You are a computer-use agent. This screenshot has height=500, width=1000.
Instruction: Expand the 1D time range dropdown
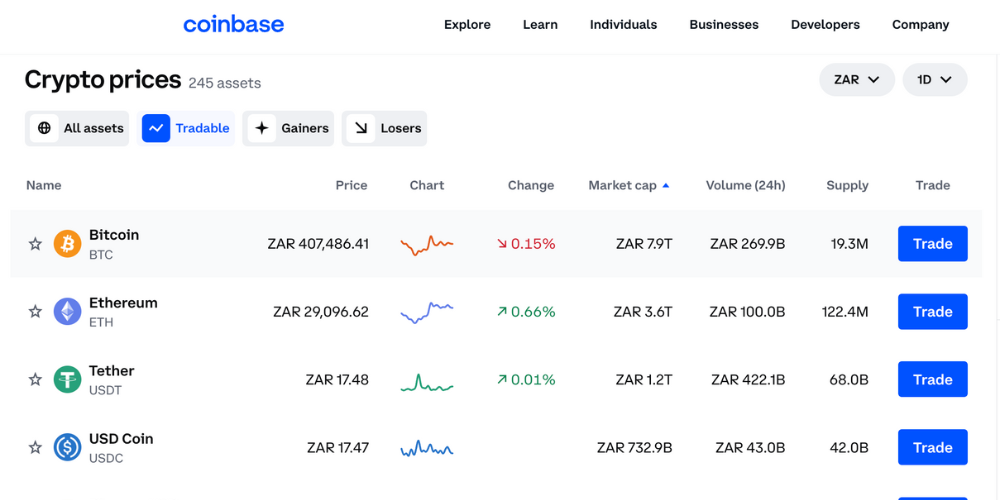tap(934, 80)
